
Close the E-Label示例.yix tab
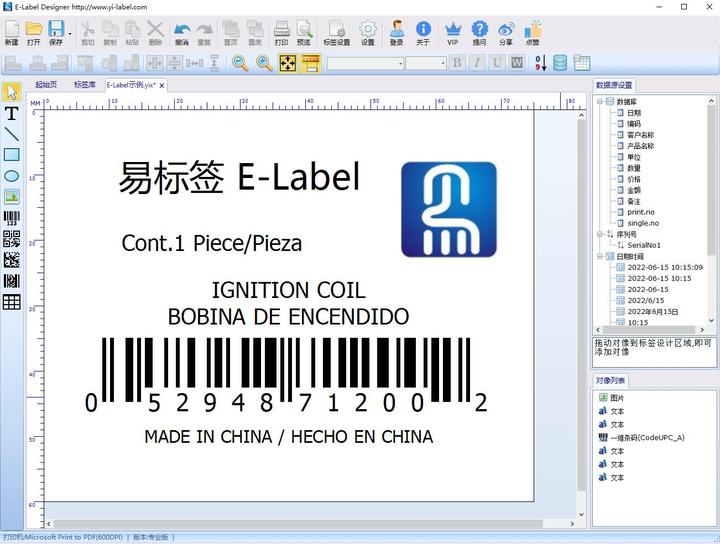tap(162, 85)
